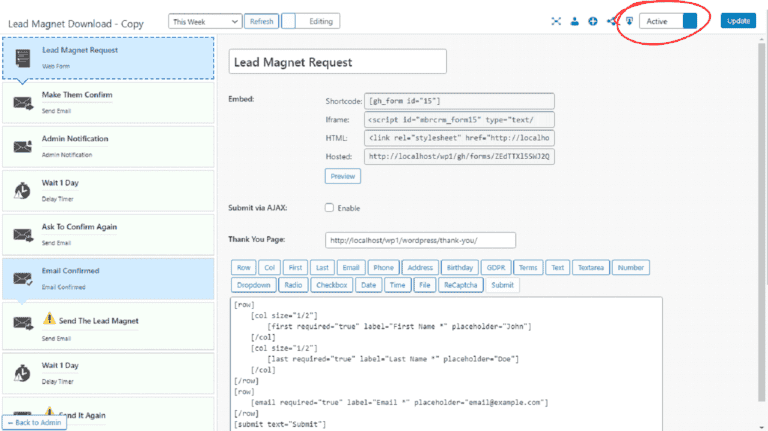Screen dimensions: 768x431
Task: Click the add contact person icon
Action: pos(575,21)
